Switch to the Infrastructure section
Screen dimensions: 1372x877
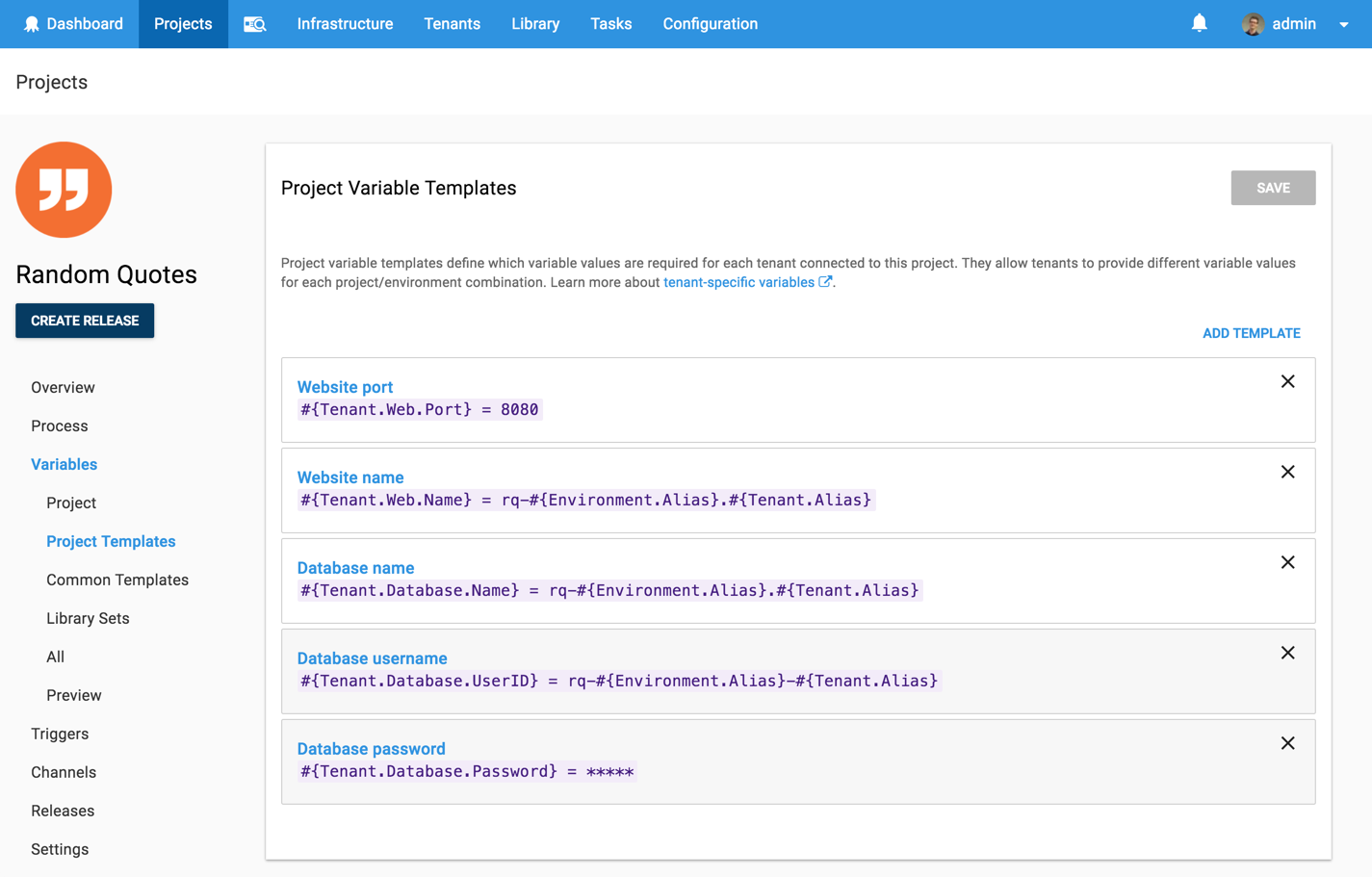point(345,23)
